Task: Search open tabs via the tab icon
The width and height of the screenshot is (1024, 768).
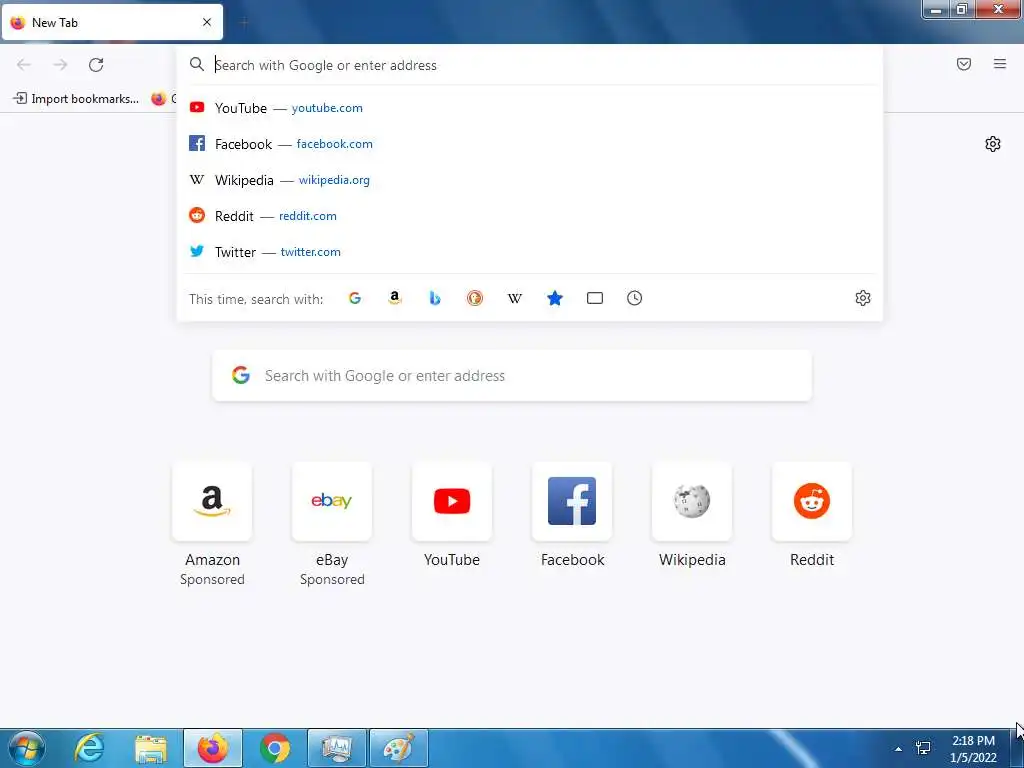Action: pos(594,298)
